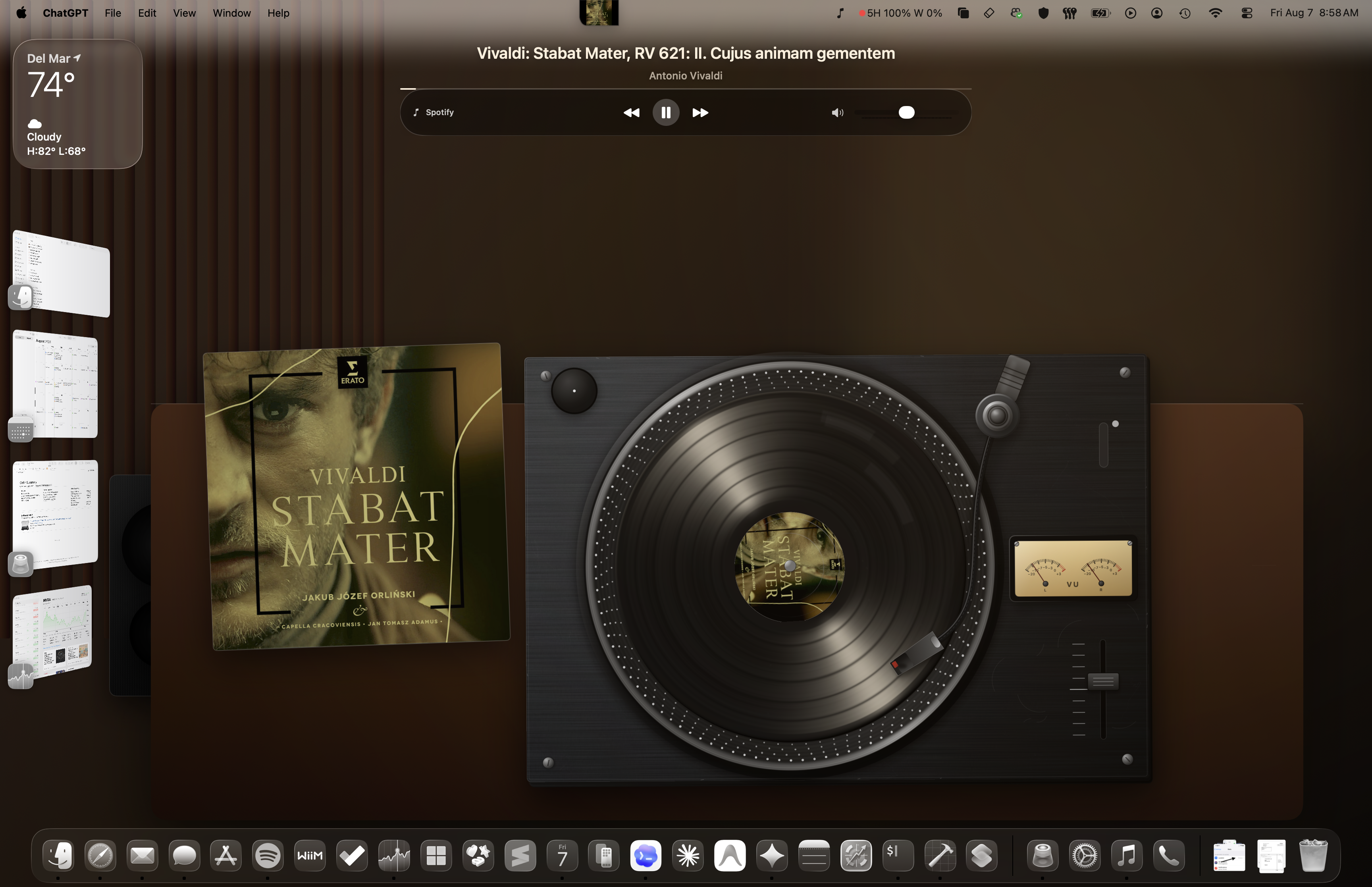
Task: Click the 5H 100% W 0% status item
Action: click(900, 13)
